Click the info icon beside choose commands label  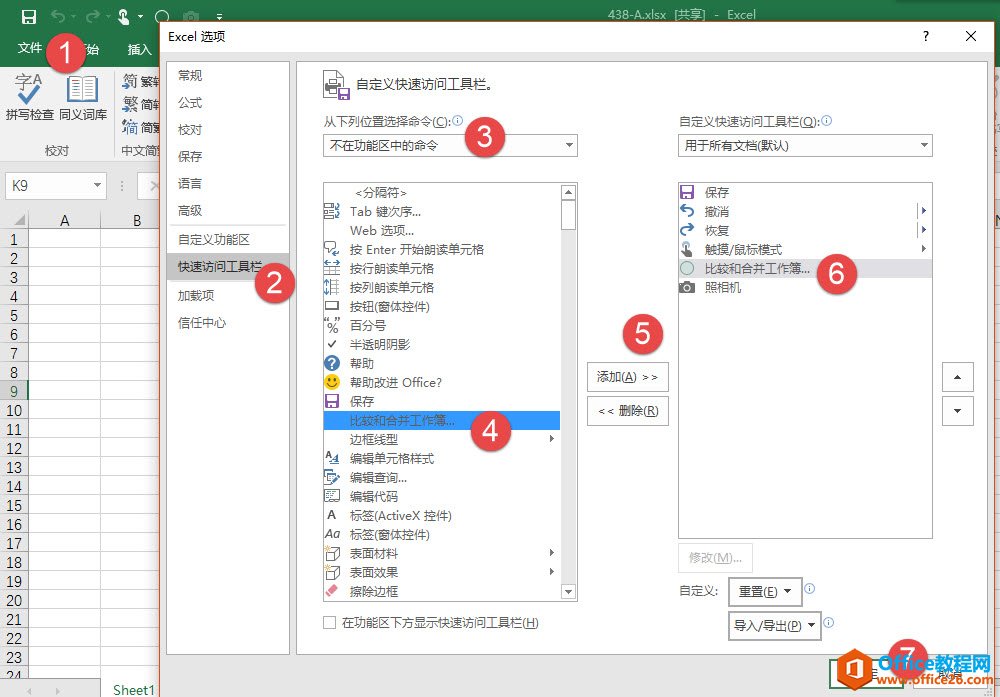(457, 121)
